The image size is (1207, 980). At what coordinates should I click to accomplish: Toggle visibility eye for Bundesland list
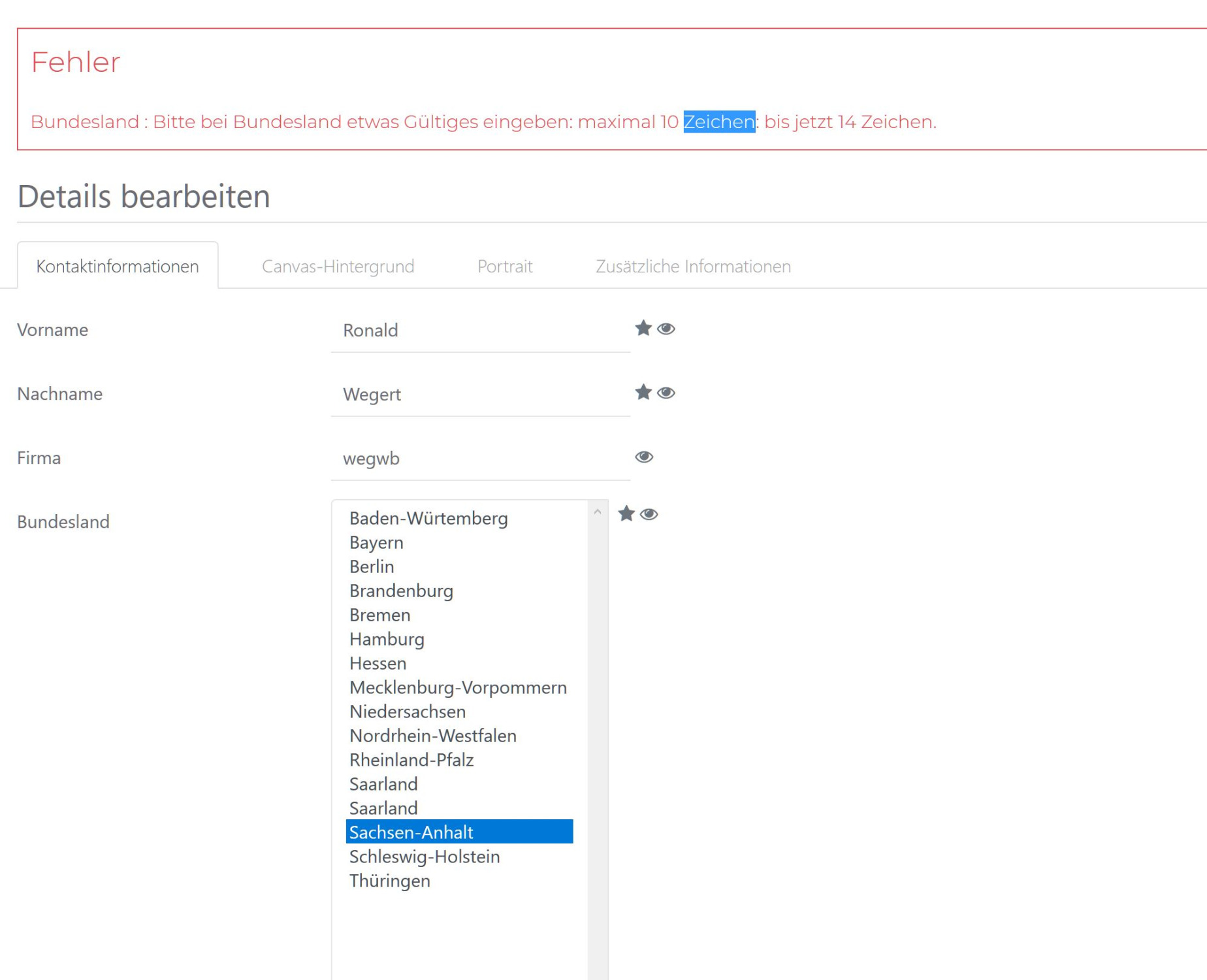click(649, 514)
